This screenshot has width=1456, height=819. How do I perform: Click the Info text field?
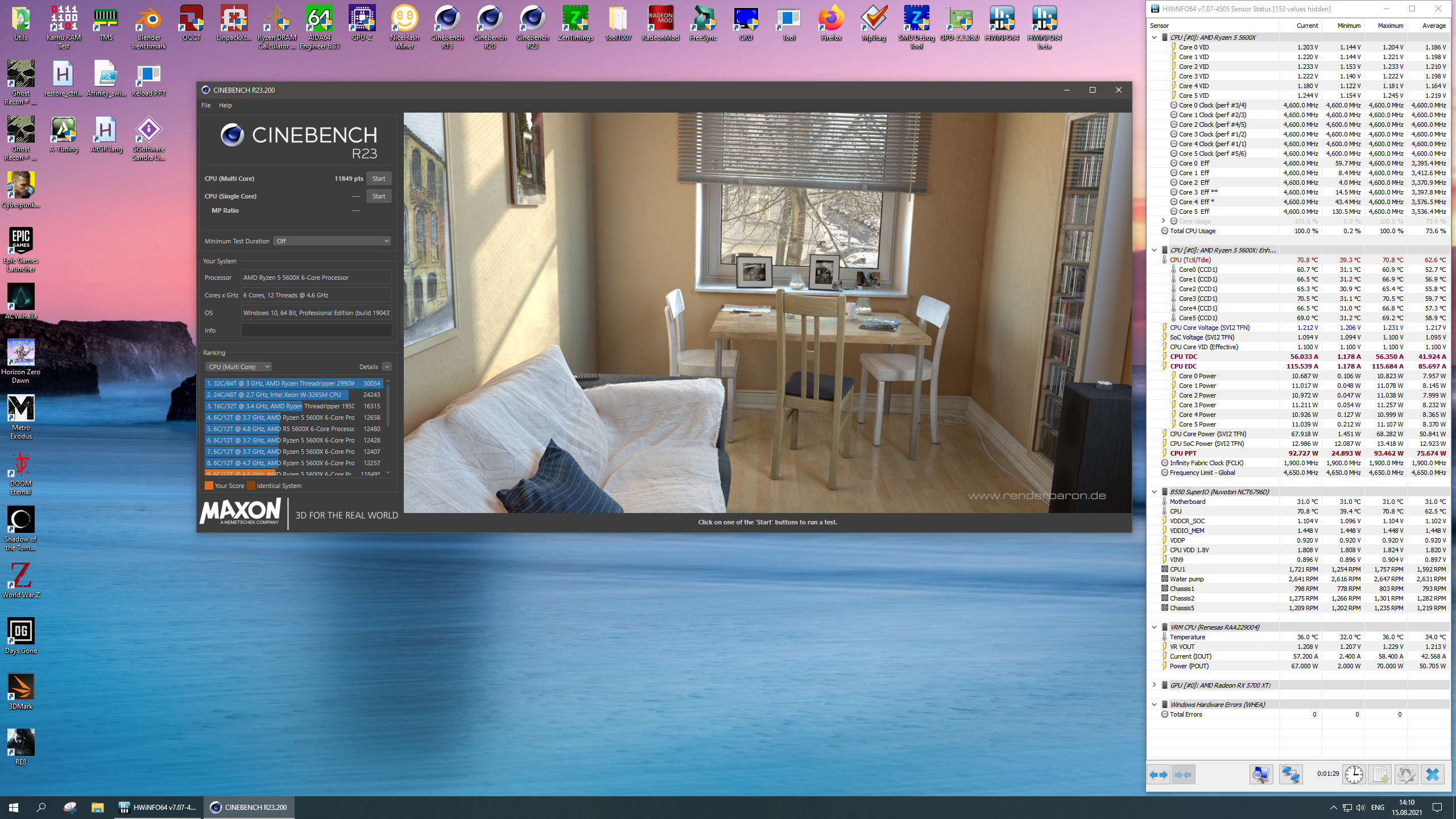point(316,330)
